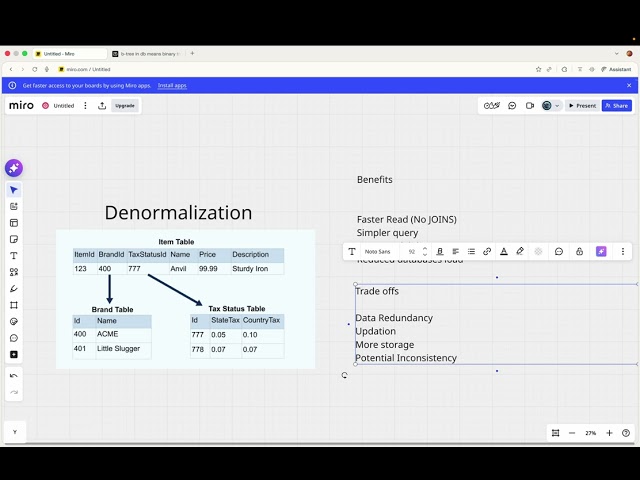Open the Noto Sans font dropdown
640x480 pixels.
point(378,251)
